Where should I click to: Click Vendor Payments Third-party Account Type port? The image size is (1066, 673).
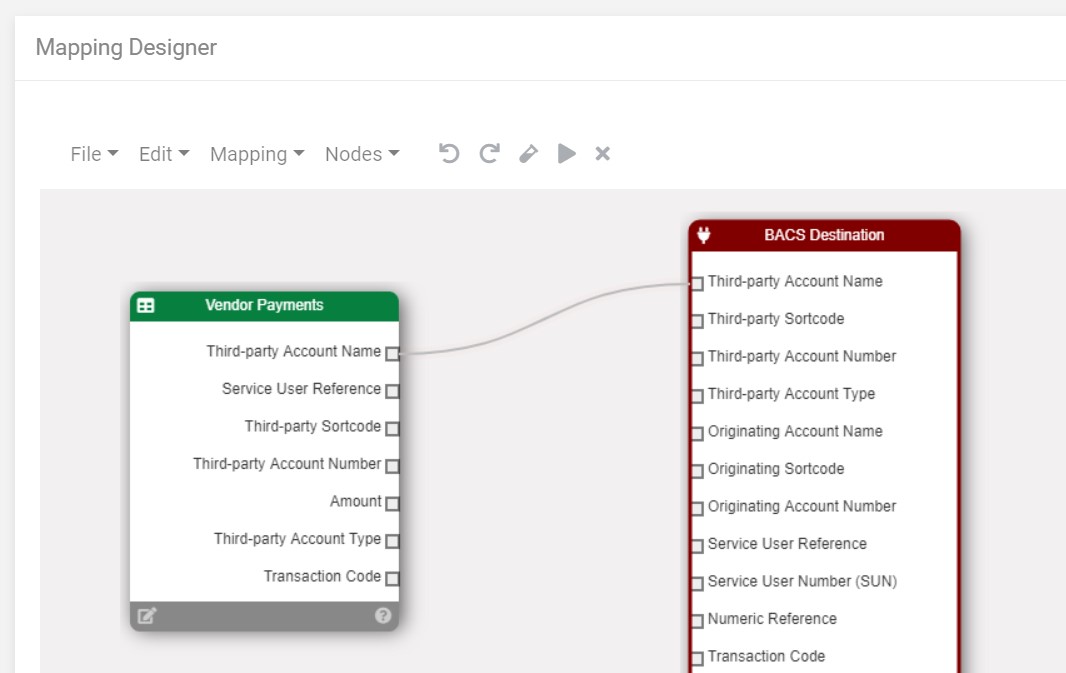392,541
